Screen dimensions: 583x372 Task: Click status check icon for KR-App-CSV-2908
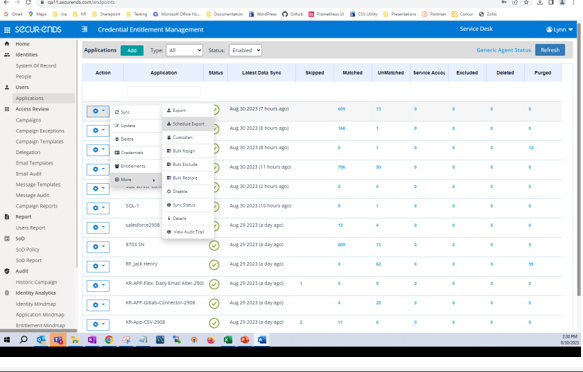(214, 323)
